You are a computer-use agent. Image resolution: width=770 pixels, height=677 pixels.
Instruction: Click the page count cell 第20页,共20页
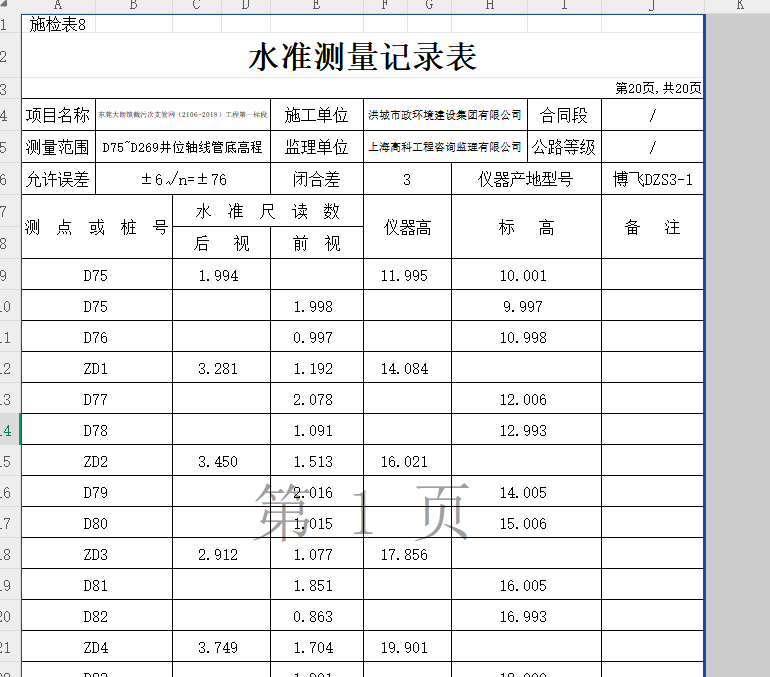658,89
